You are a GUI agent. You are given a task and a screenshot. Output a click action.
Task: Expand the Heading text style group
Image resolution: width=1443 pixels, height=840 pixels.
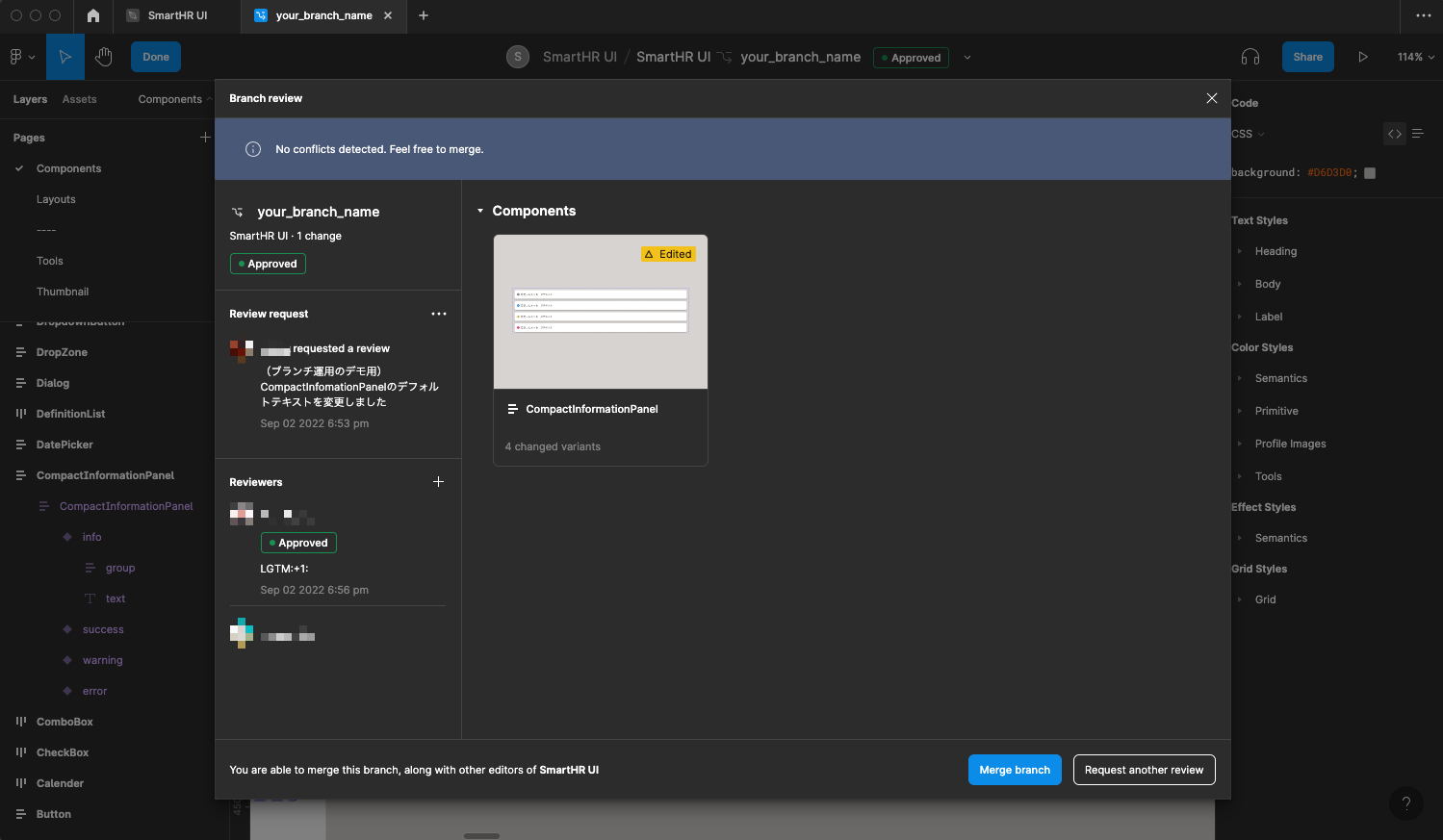click(x=1240, y=251)
